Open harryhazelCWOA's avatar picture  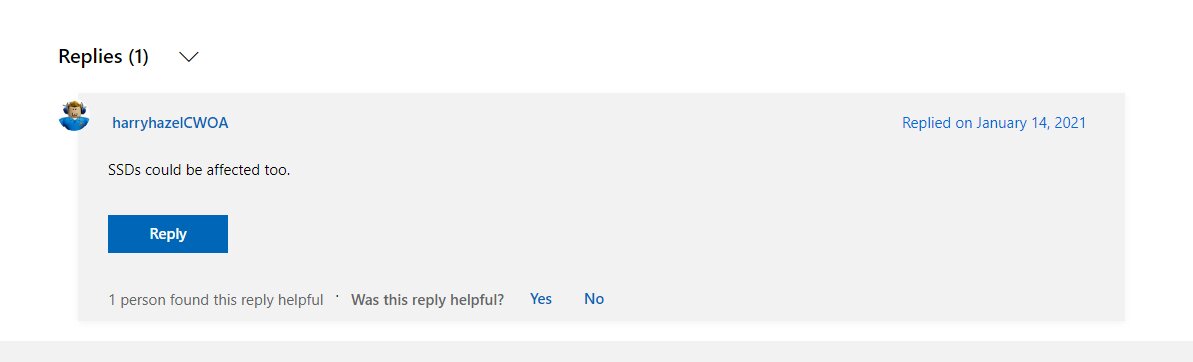coord(75,116)
